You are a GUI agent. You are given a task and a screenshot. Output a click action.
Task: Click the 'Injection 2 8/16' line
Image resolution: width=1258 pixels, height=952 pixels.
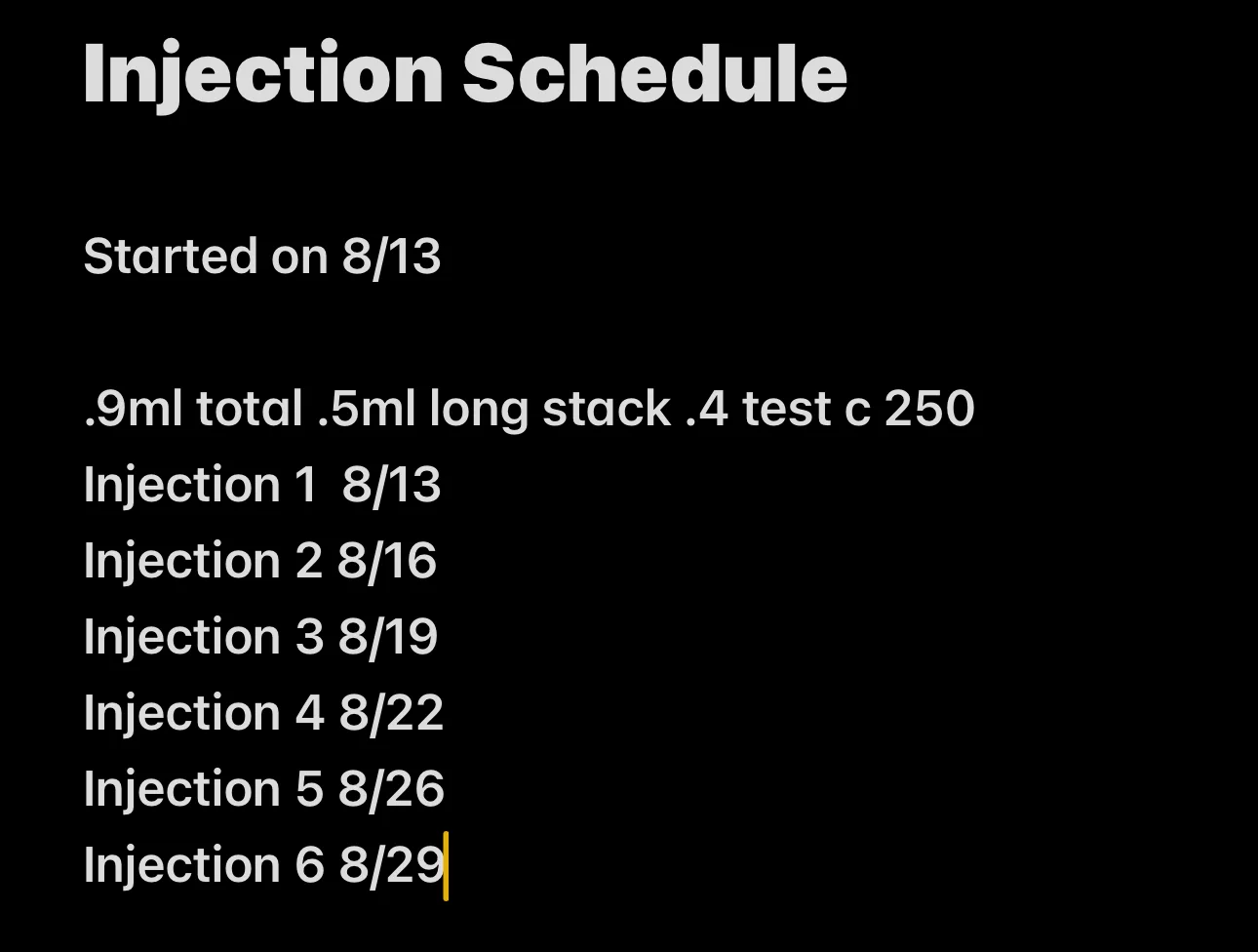(x=260, y=562)
